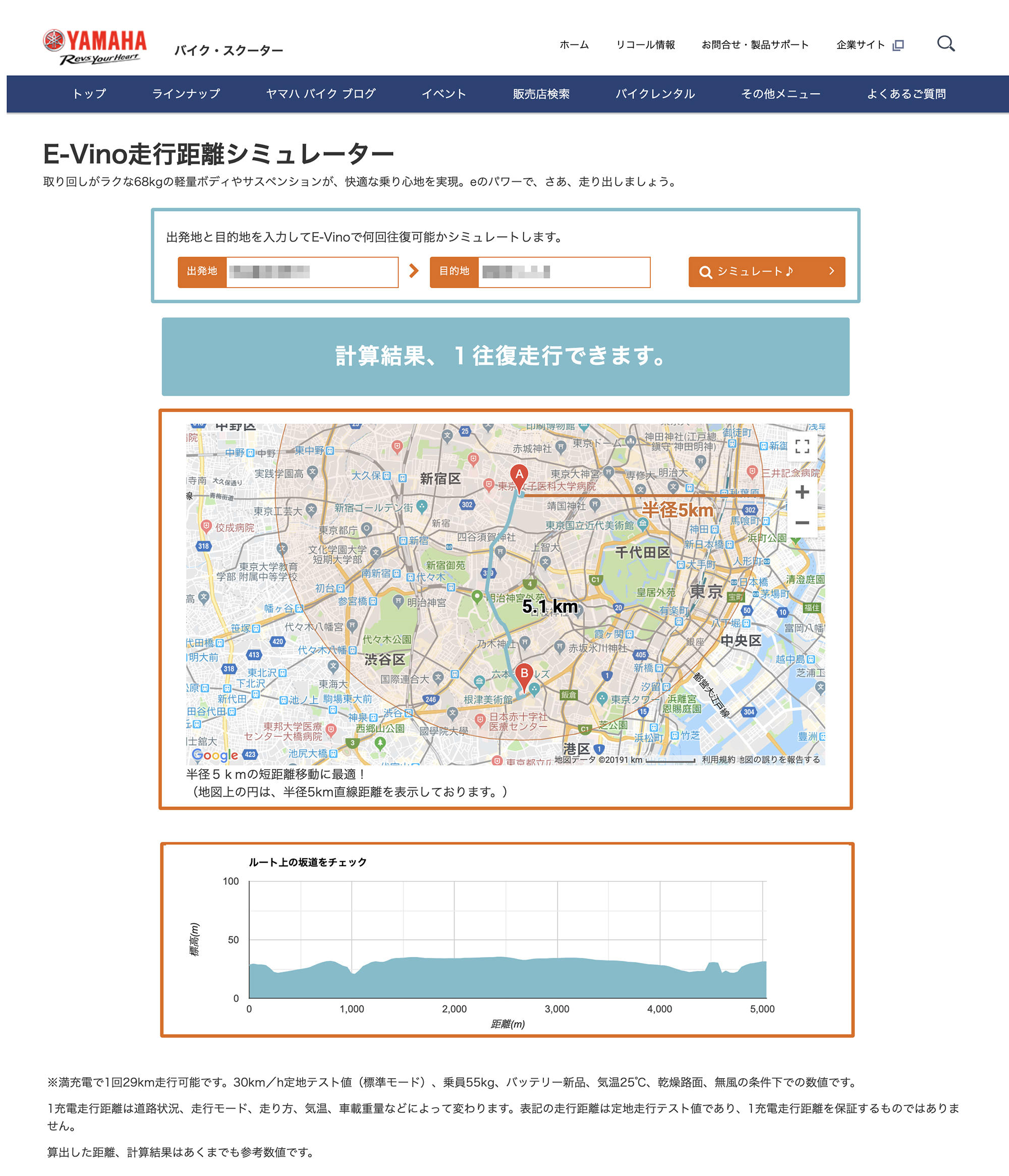Click the orange arrow between origin and destination
1009x1176 pixels.
click(x=414, y=272)
